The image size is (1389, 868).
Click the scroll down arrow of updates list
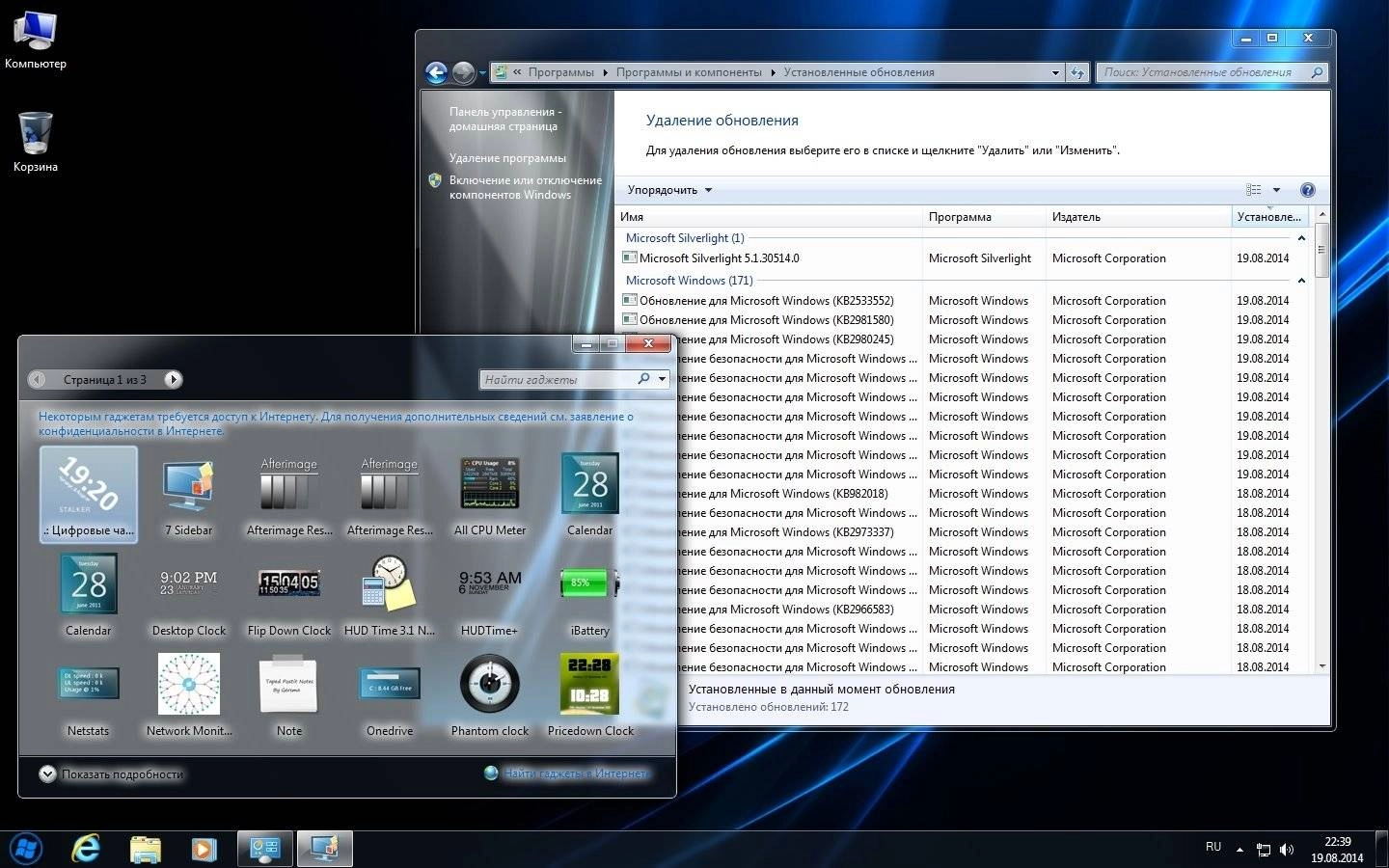tap(1321, 666)
